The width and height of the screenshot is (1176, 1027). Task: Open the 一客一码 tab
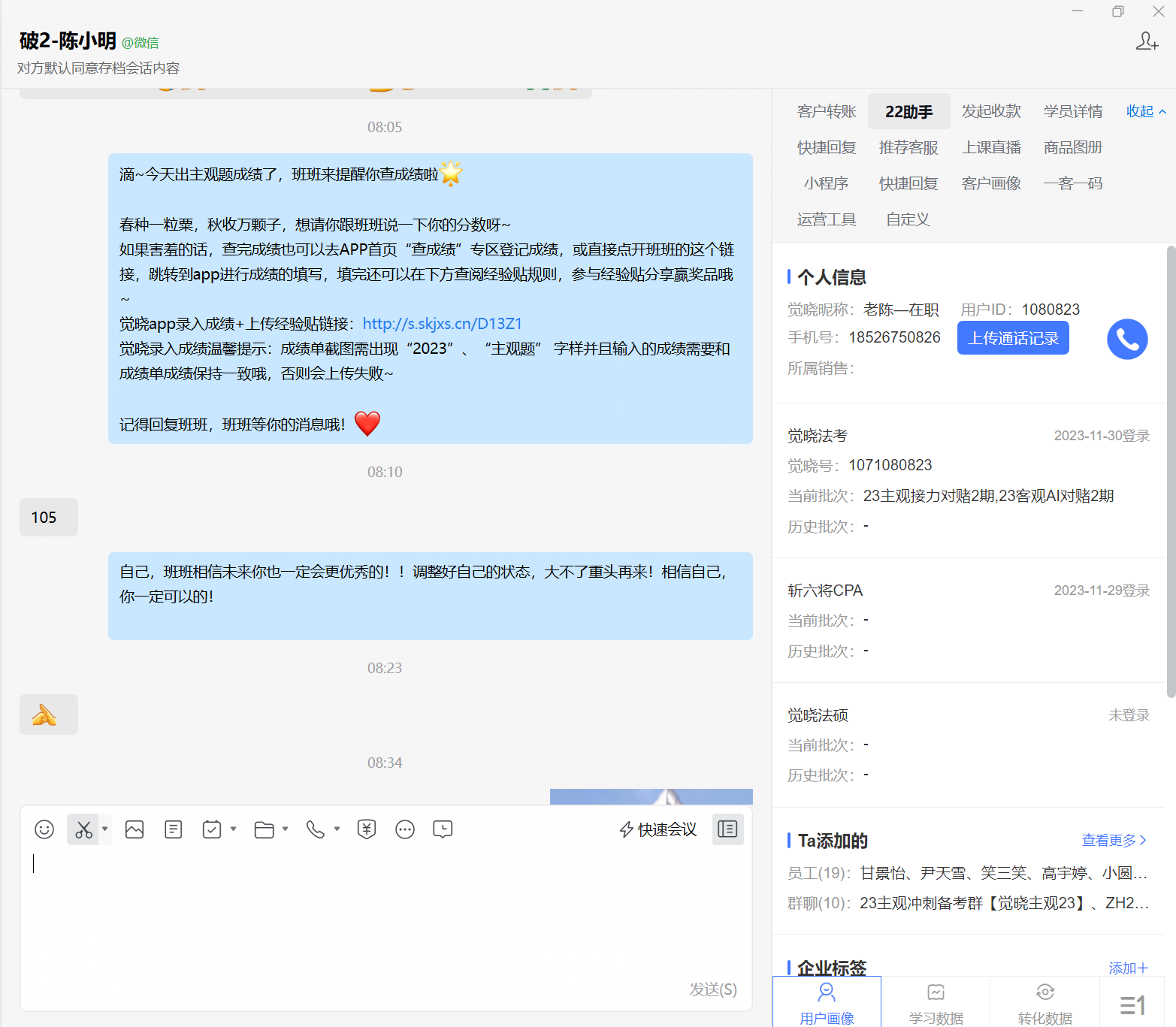(x=1073, y=184)
